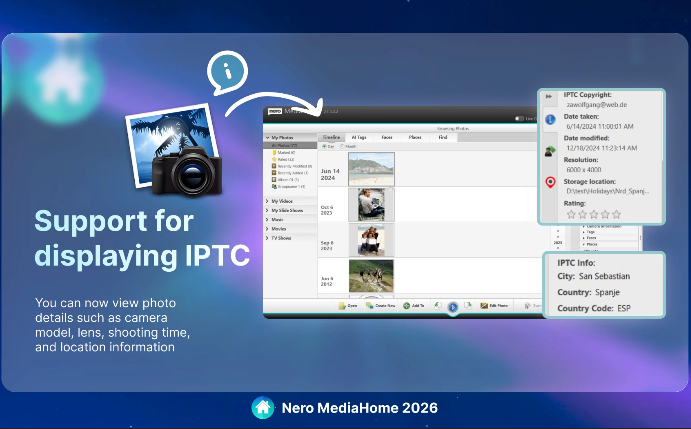Switch to the Places tab
The width and height of the screenshot is (691, 429).
(x=414, y=137)
